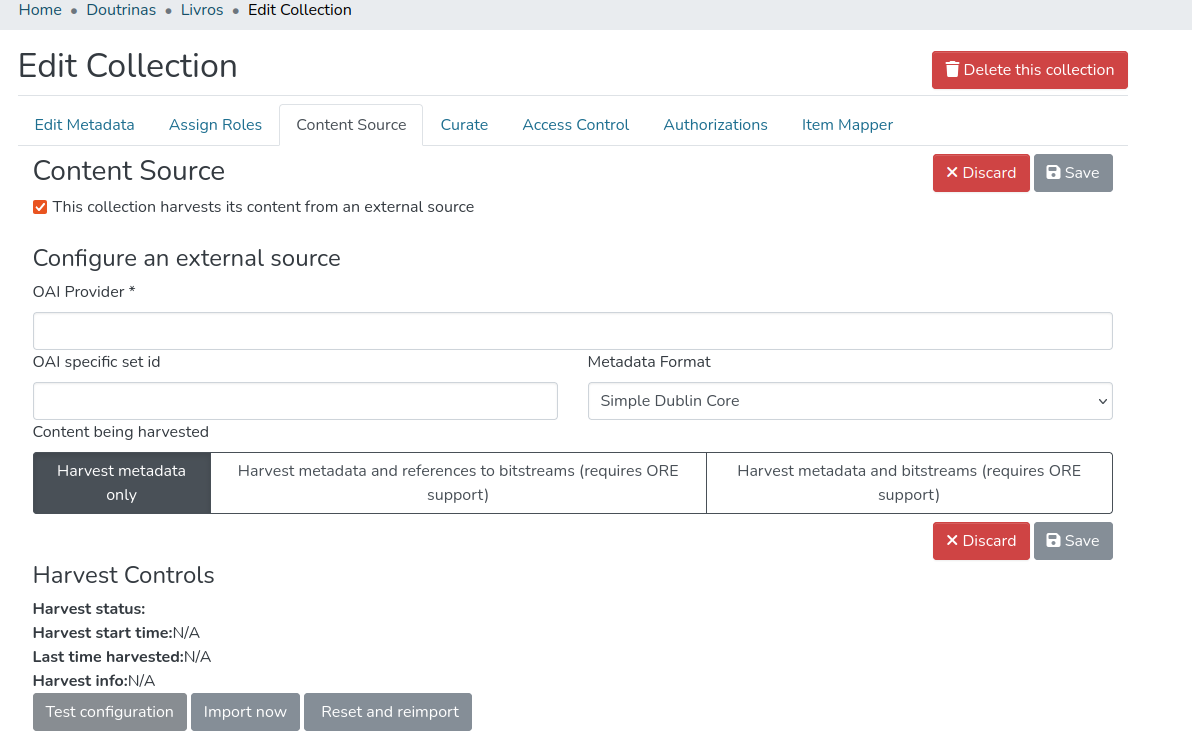Switch to the Item Mapper tab
This screenshot has width=1192, height=735.
point(847,125)
